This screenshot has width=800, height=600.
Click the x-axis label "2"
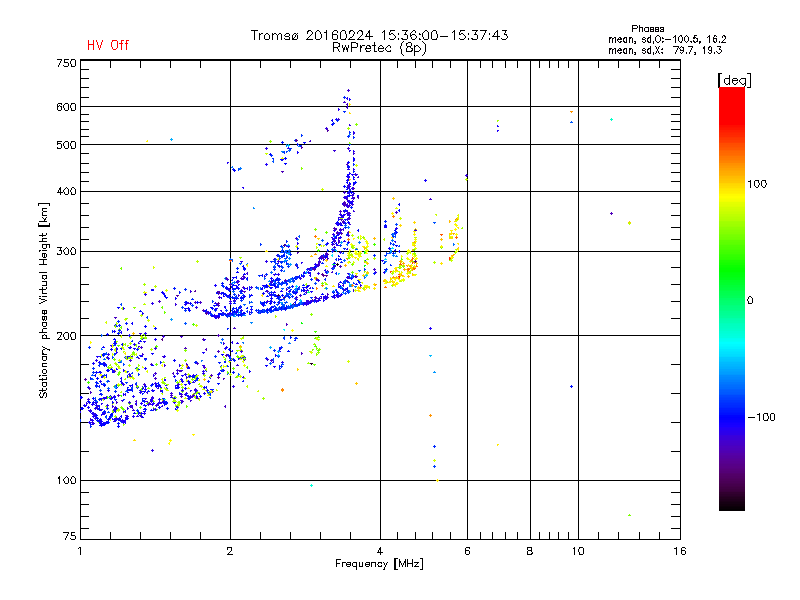[230, 551]
